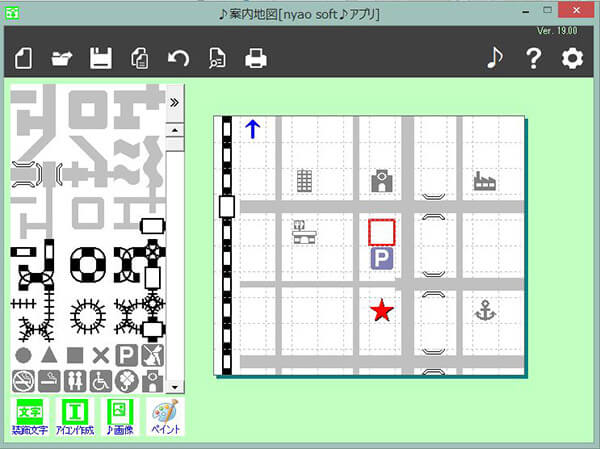The height and width of the screenshot is (449, 600).
Task: Choose the wheelchair symbol in the palette
Action: [100, 380]
